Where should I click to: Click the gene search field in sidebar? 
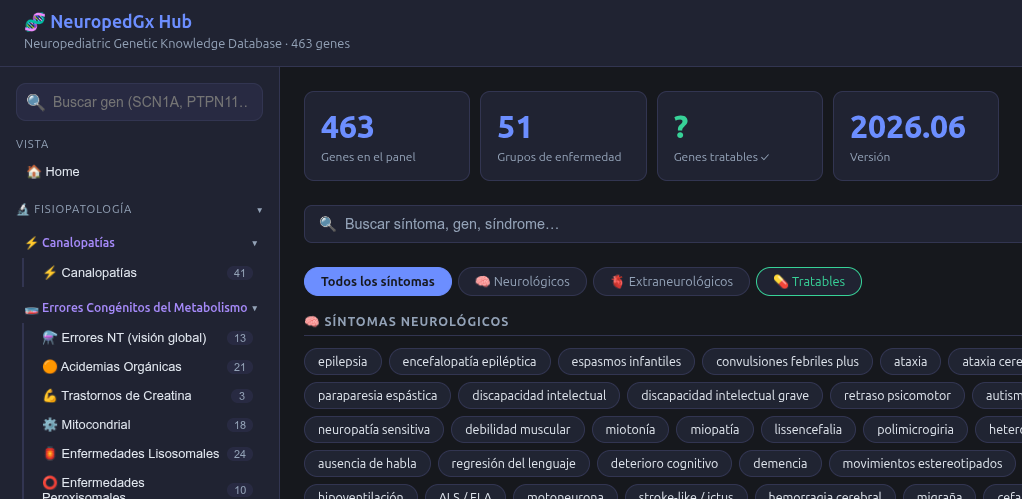point(139,102)
